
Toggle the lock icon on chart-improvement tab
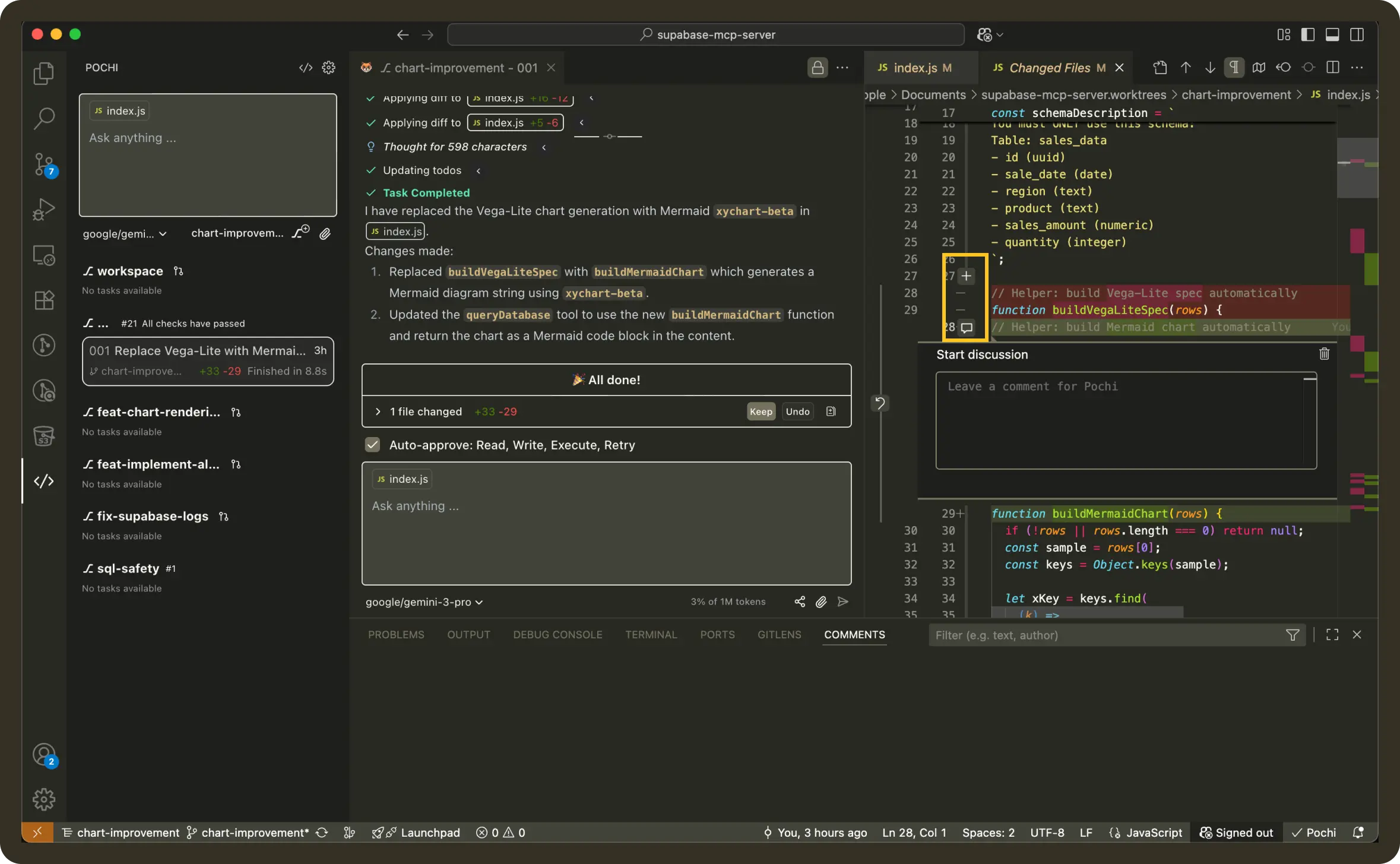(x=818, y=68)
